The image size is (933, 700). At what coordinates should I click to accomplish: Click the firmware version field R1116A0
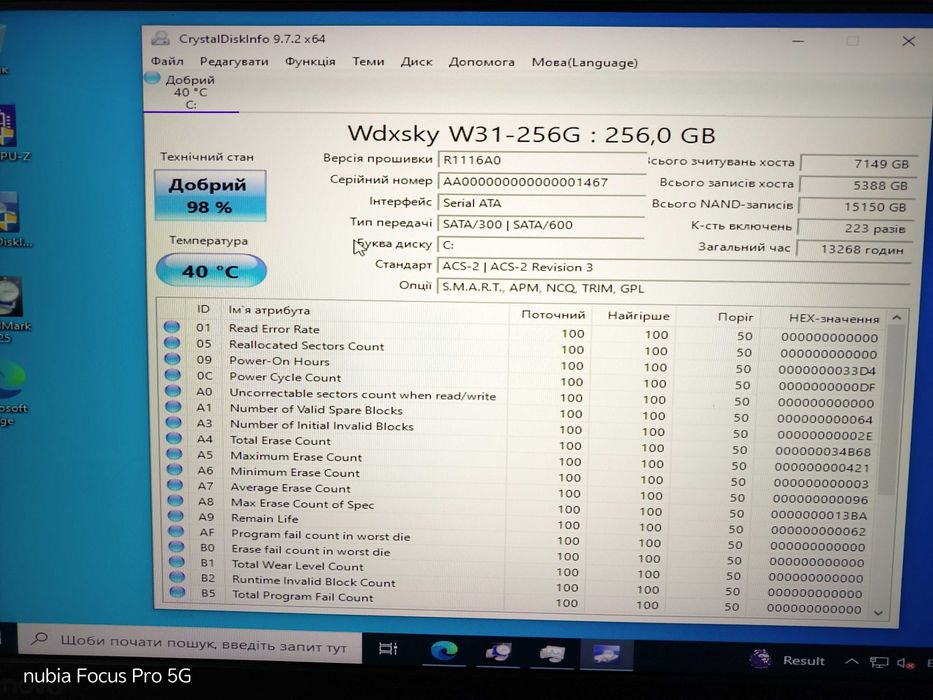pyautogui.click(x=541, y=160)
